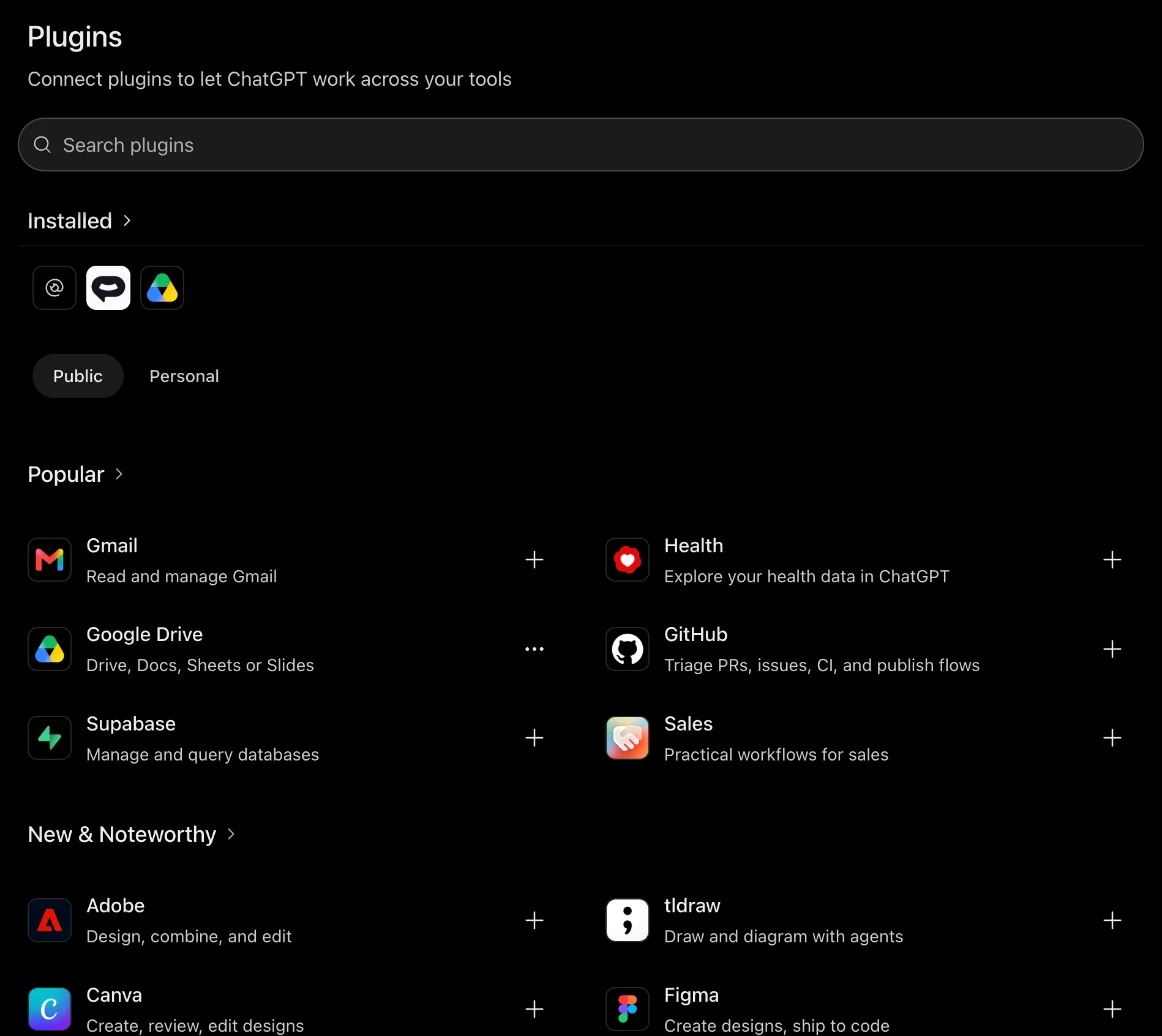Click the Sales plugin title
Screen dimensions: 1162x1036
[688, 724]
